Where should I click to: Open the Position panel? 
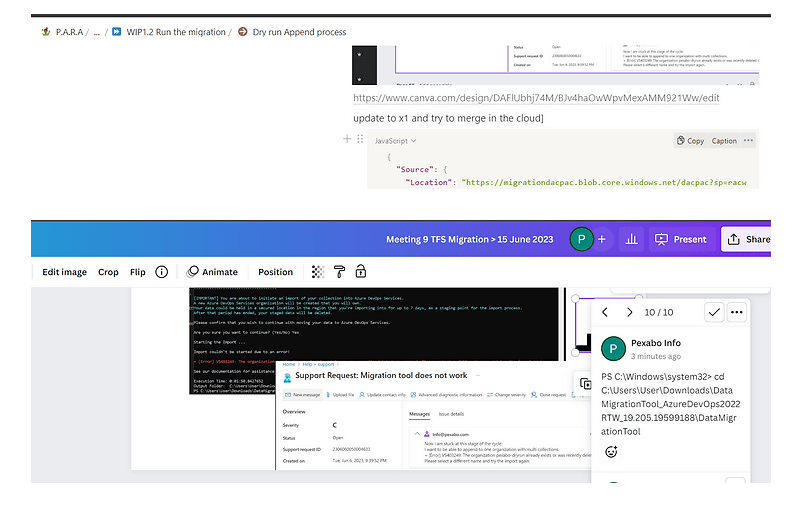click(x=276, y=272)
